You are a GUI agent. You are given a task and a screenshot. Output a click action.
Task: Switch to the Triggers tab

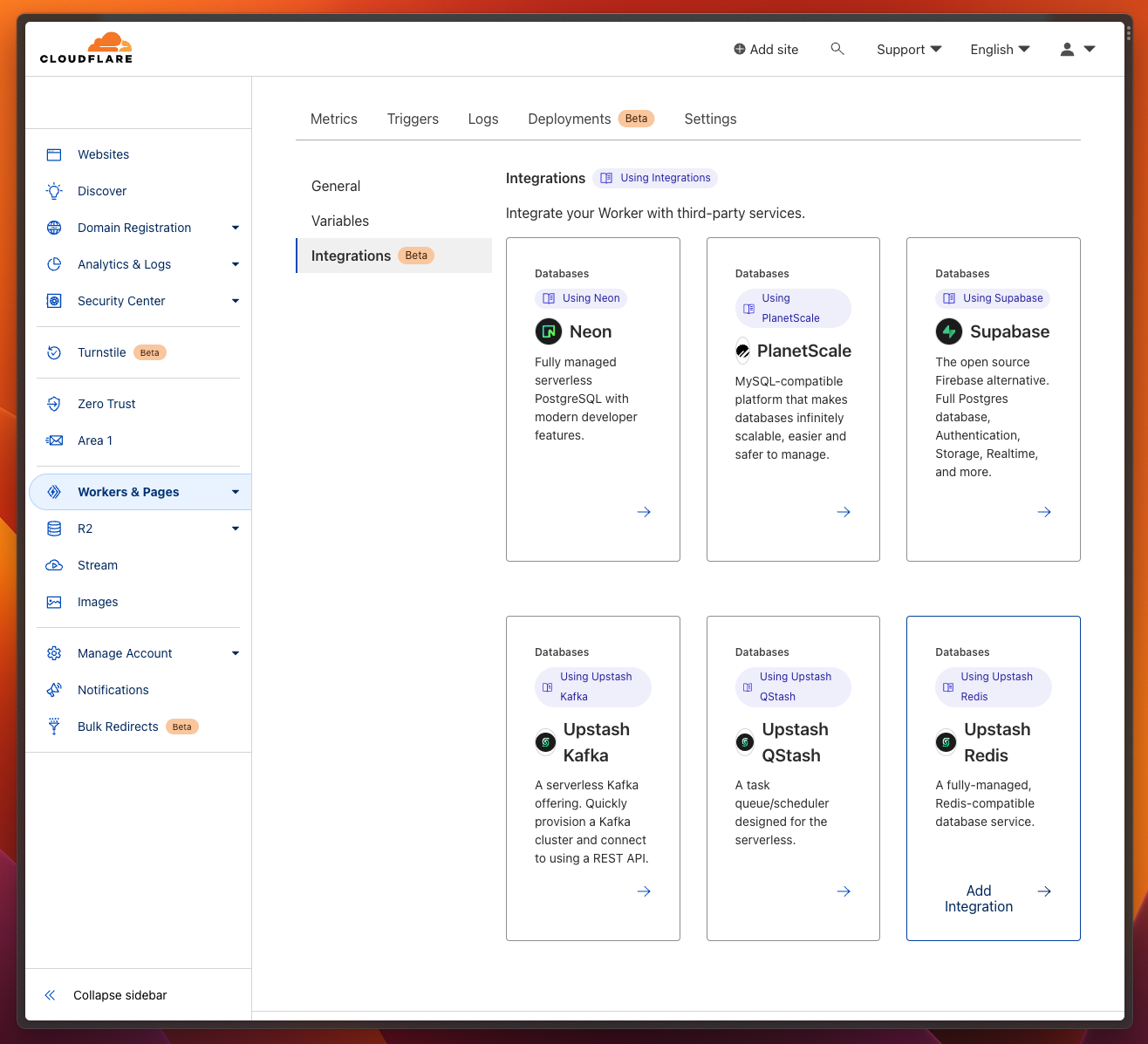413,119
